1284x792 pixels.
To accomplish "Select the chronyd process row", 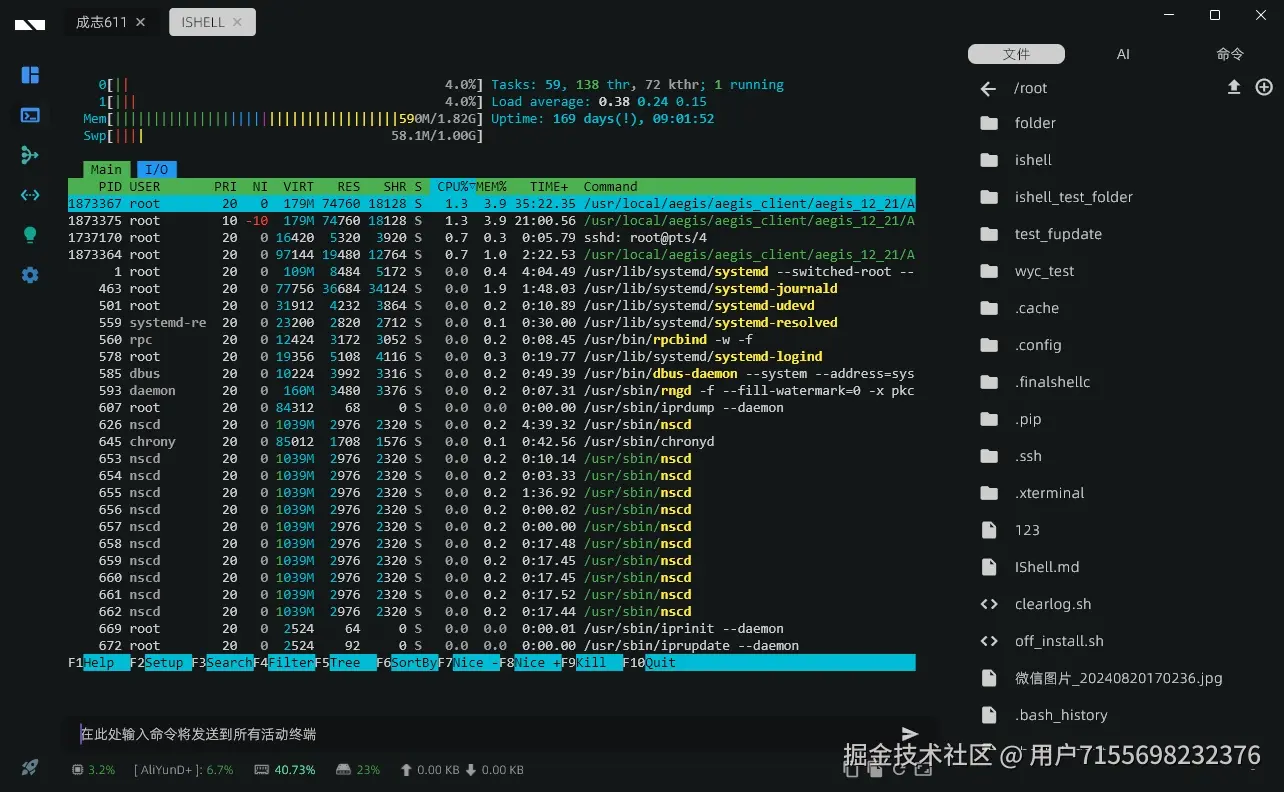I will point(491,442).
